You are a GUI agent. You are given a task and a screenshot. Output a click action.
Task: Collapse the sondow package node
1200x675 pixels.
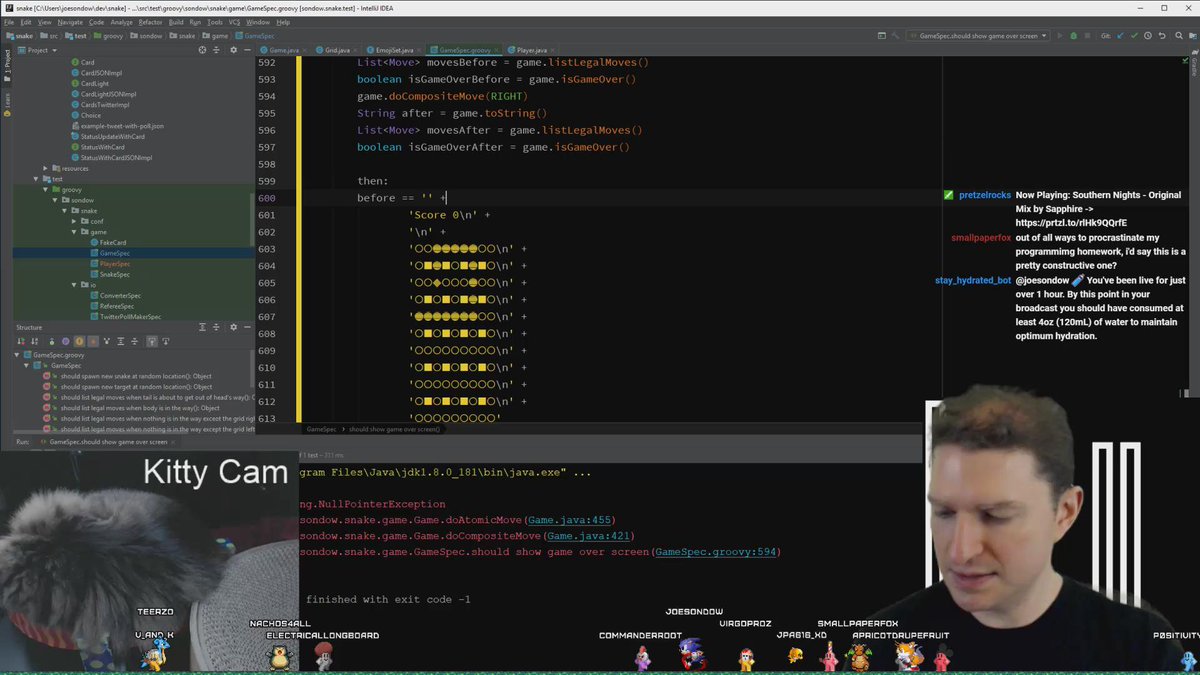(x=54, y=200)
